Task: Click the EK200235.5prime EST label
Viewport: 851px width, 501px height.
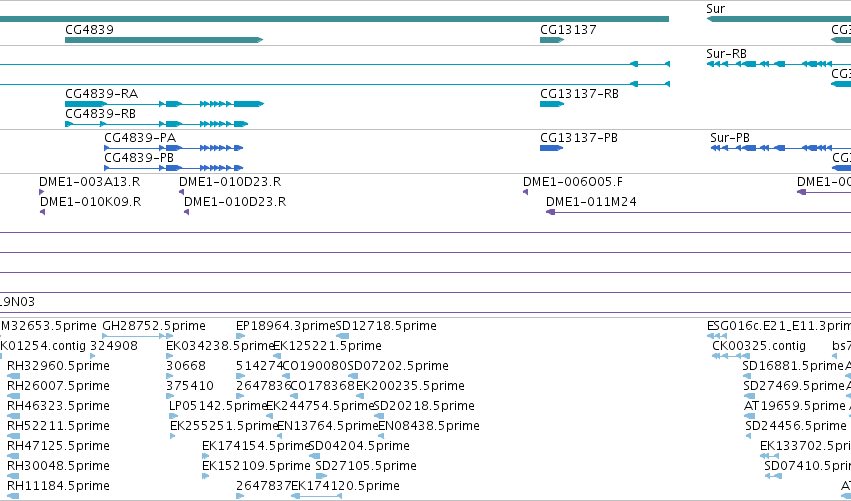Action: click(x=410, y=386)
